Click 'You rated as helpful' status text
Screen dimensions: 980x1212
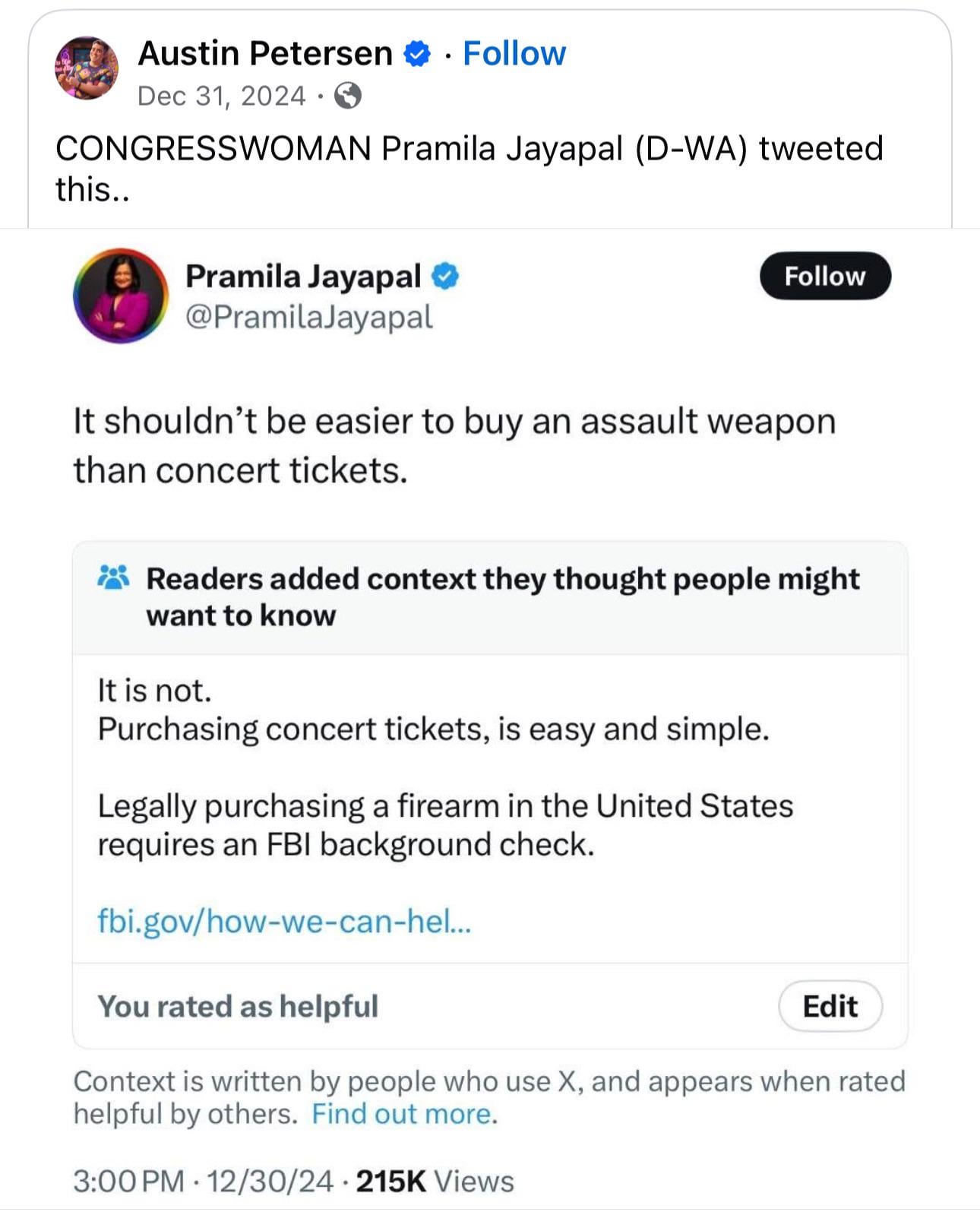238,1006
